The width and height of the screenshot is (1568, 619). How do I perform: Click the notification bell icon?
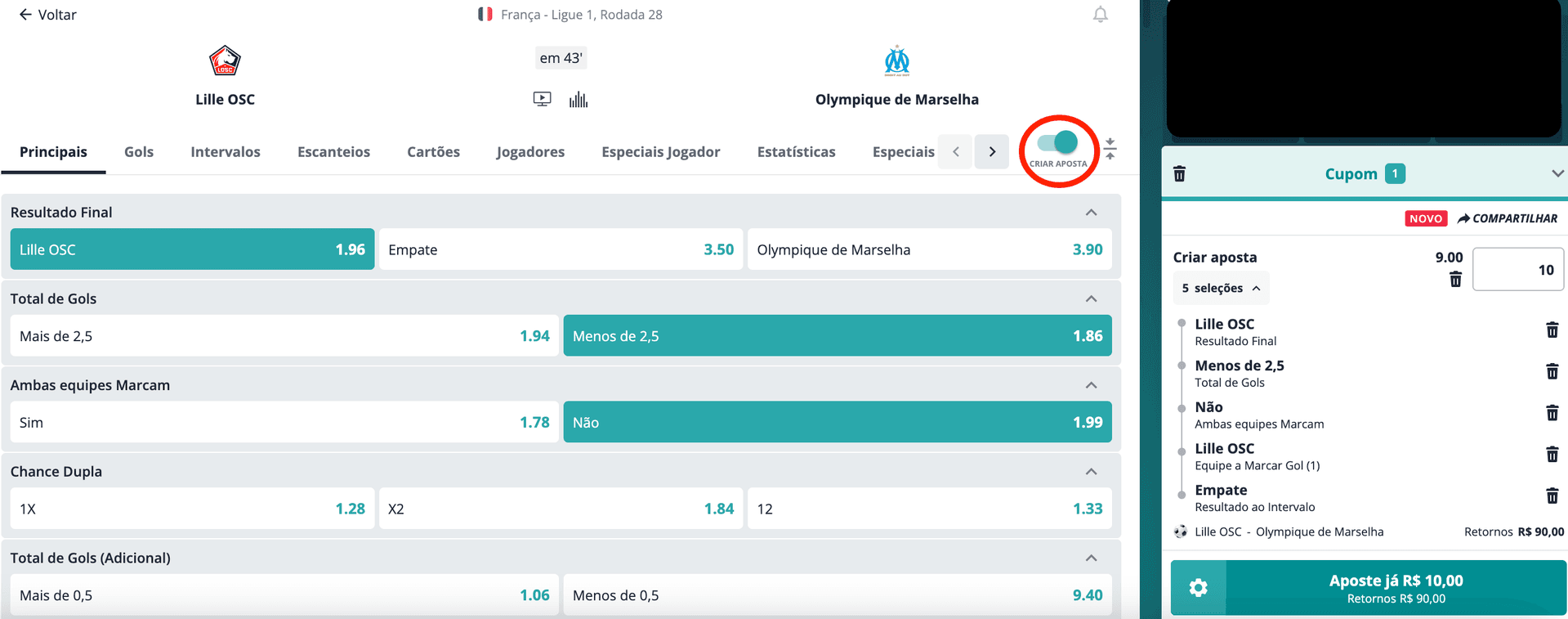1101,15
